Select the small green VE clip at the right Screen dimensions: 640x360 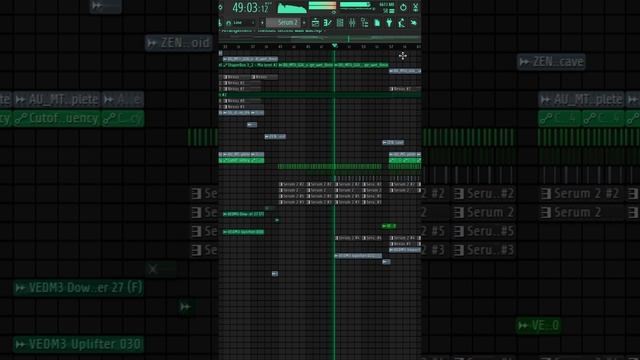[x=389, y=226]
